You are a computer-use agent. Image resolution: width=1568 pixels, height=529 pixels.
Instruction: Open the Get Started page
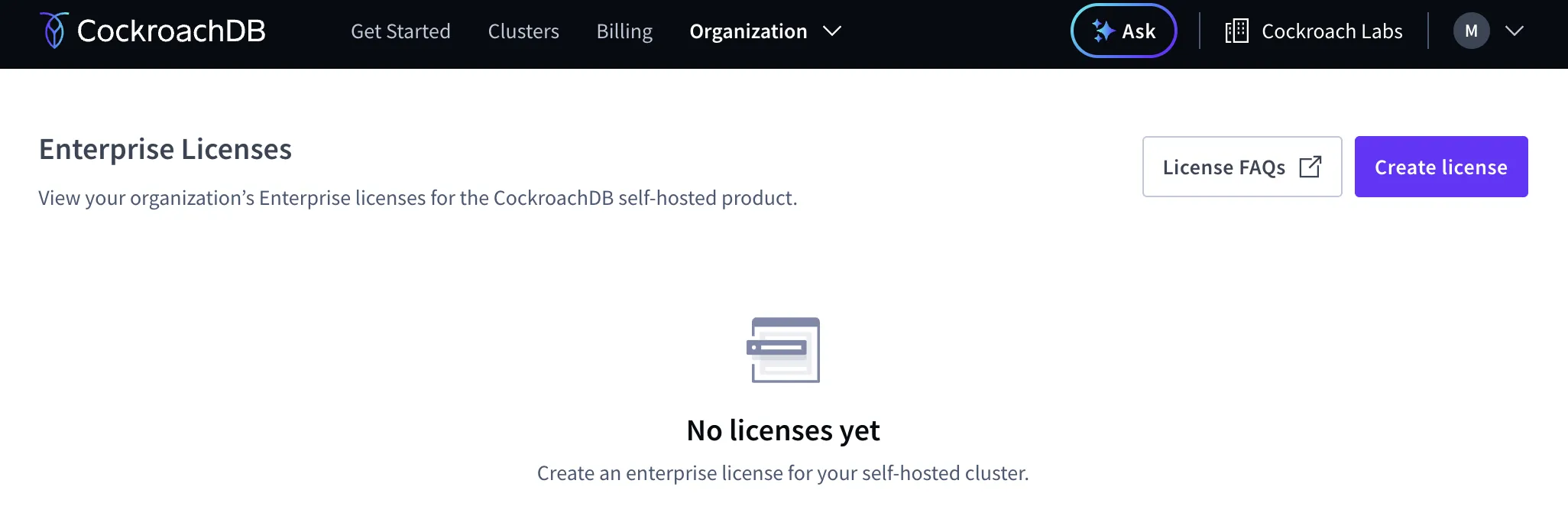tap(400, 31)
